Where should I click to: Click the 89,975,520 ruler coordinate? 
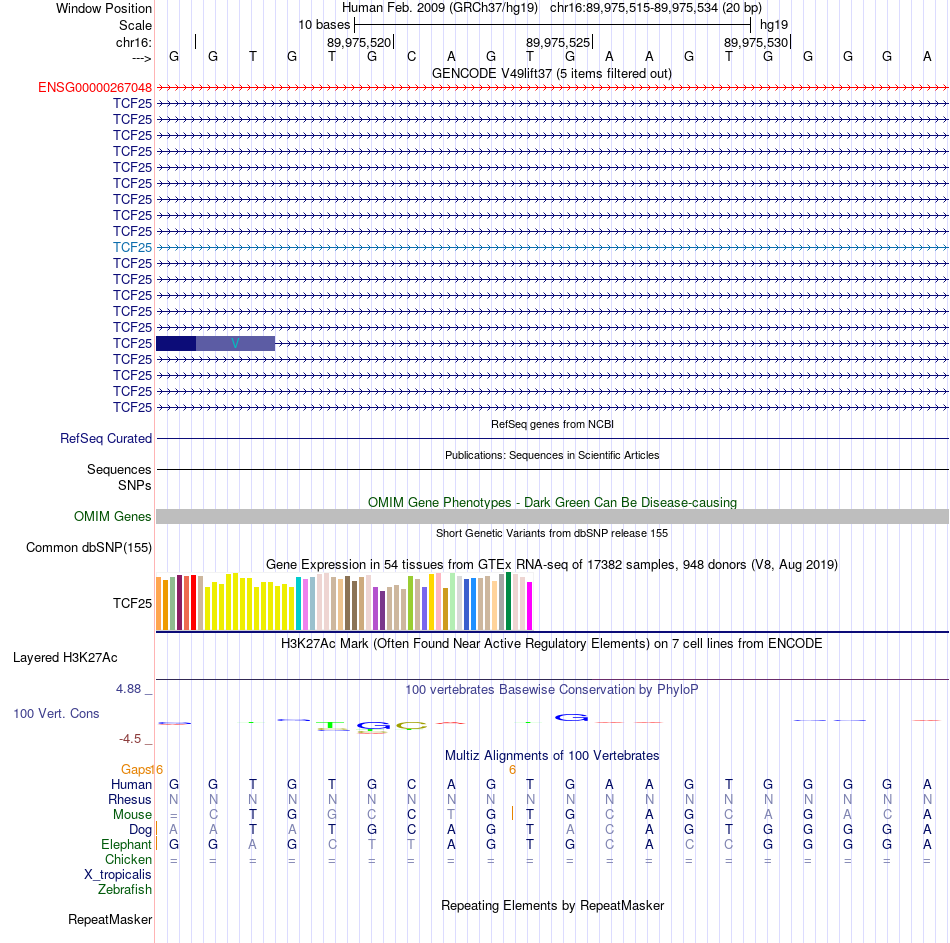[359, 42]
